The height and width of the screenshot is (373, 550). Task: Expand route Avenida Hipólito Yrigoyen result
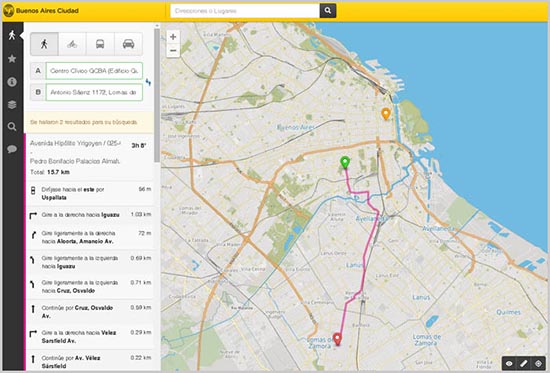(x=90, y=158)
